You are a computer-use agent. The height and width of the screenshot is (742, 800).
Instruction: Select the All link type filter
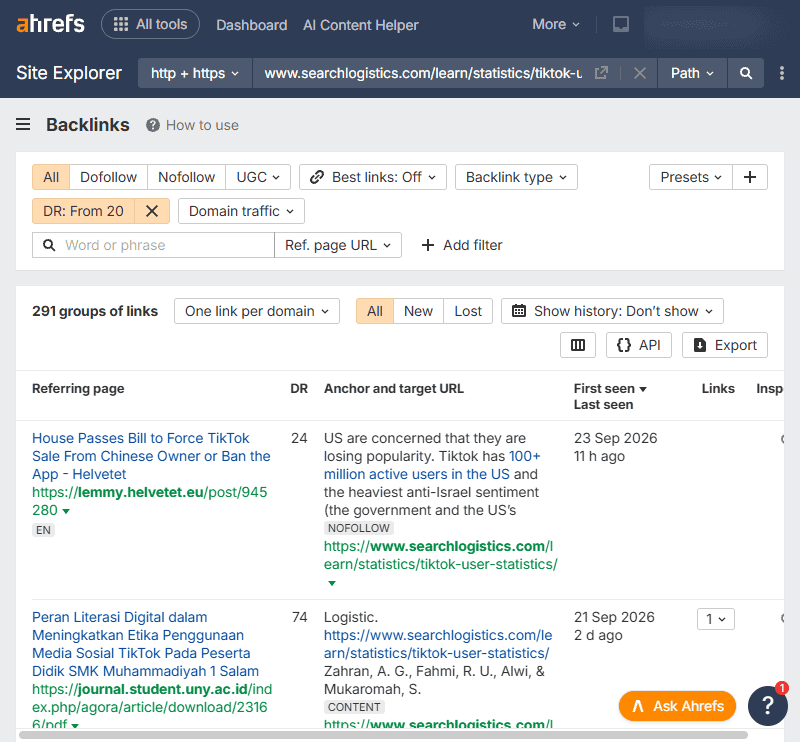point(51,177)
